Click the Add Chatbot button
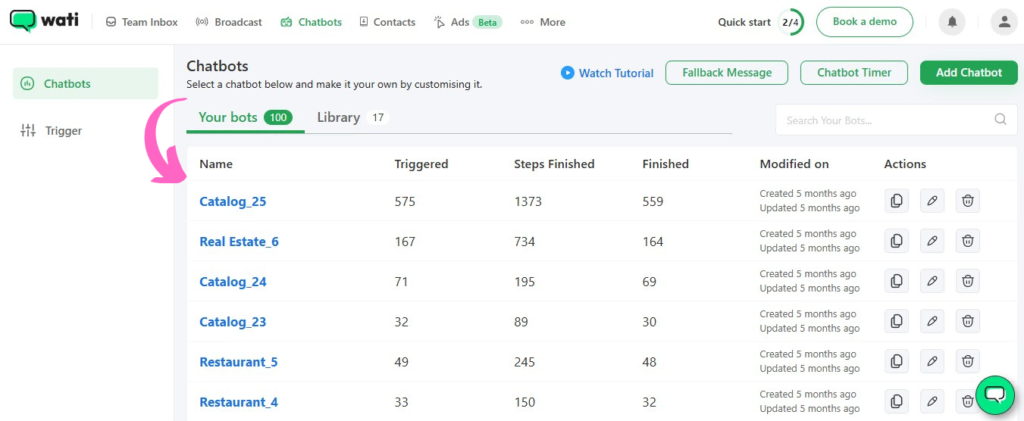Image resolution: width=1024 pixels, height=421 pixels. 968,72
